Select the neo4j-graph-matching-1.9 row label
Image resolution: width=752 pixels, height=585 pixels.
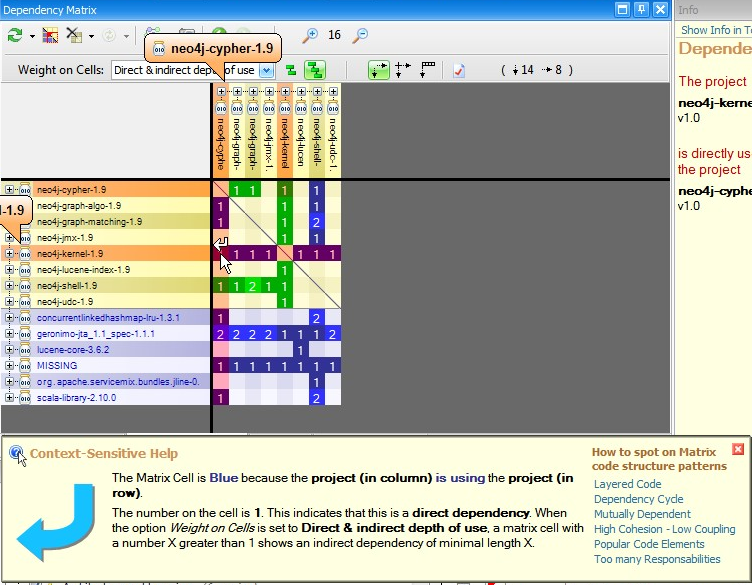point(89,222)
